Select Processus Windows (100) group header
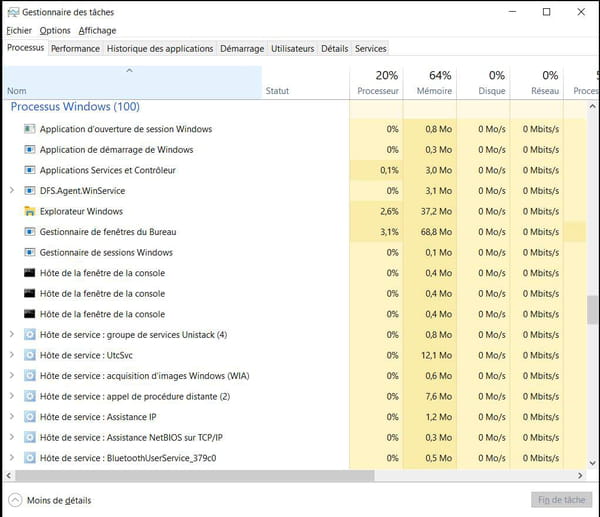Screen dimensions: 600x517 point(75,106)
